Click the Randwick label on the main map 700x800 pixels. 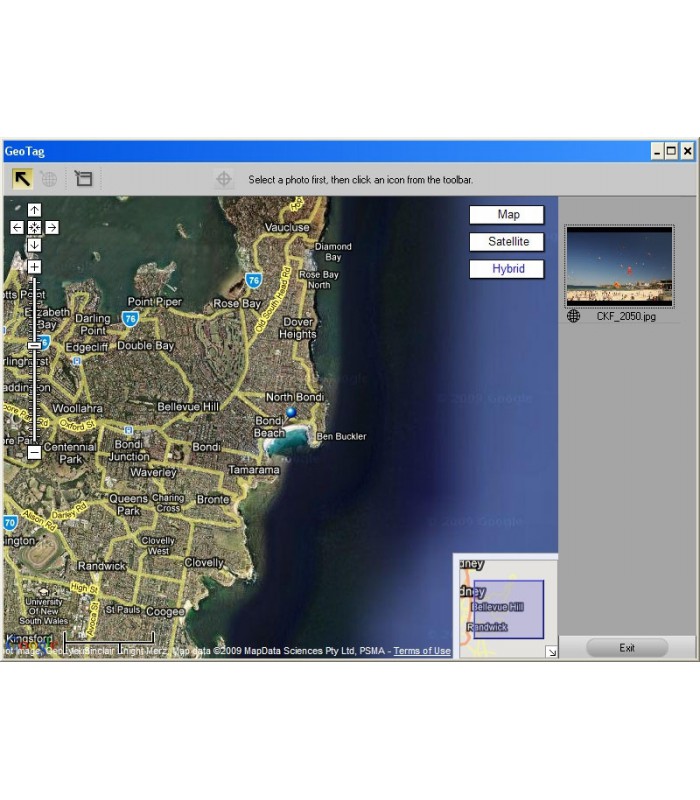click(x=102, y=566)
